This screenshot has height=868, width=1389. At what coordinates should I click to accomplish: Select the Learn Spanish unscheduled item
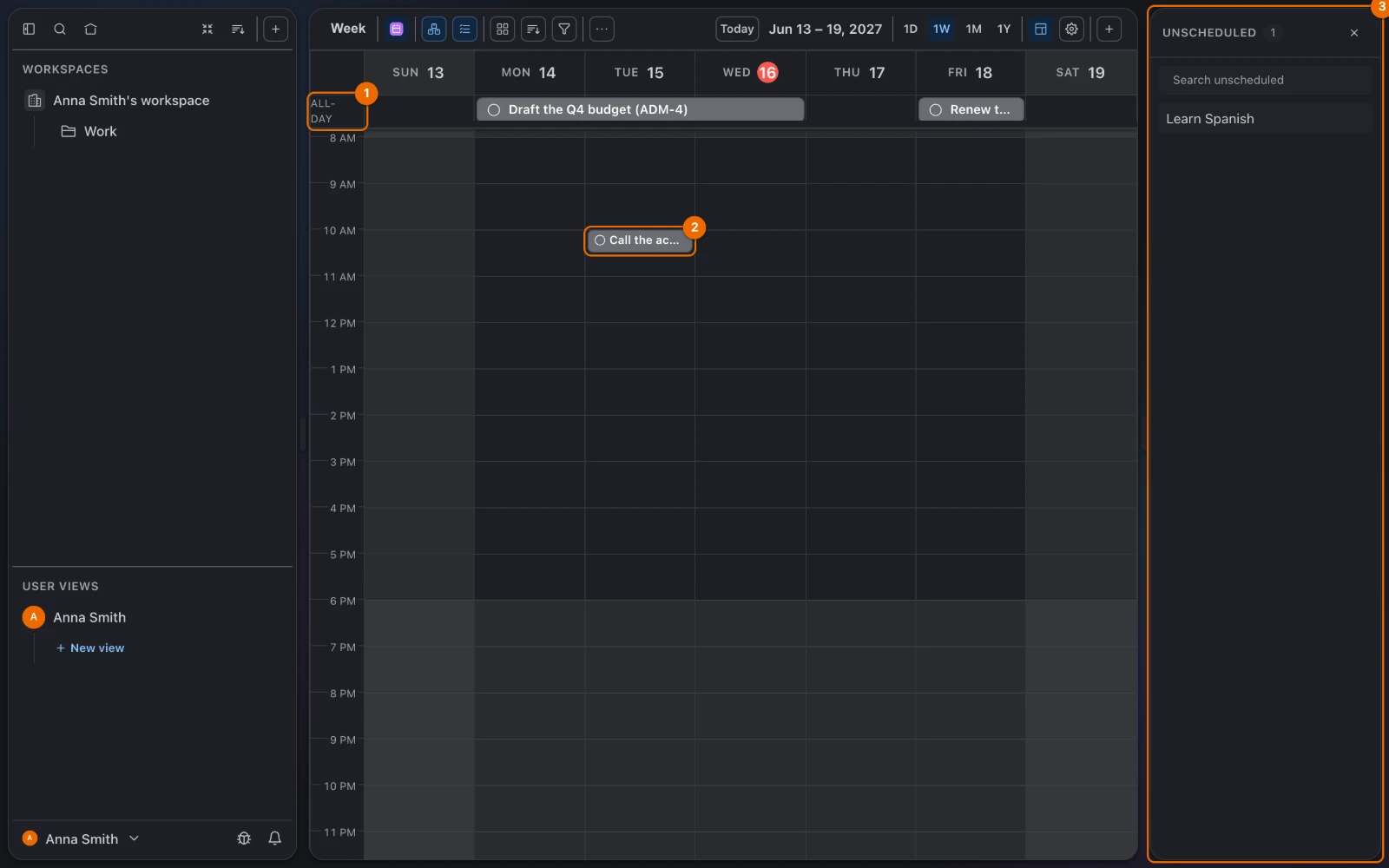click(1265, 119)
